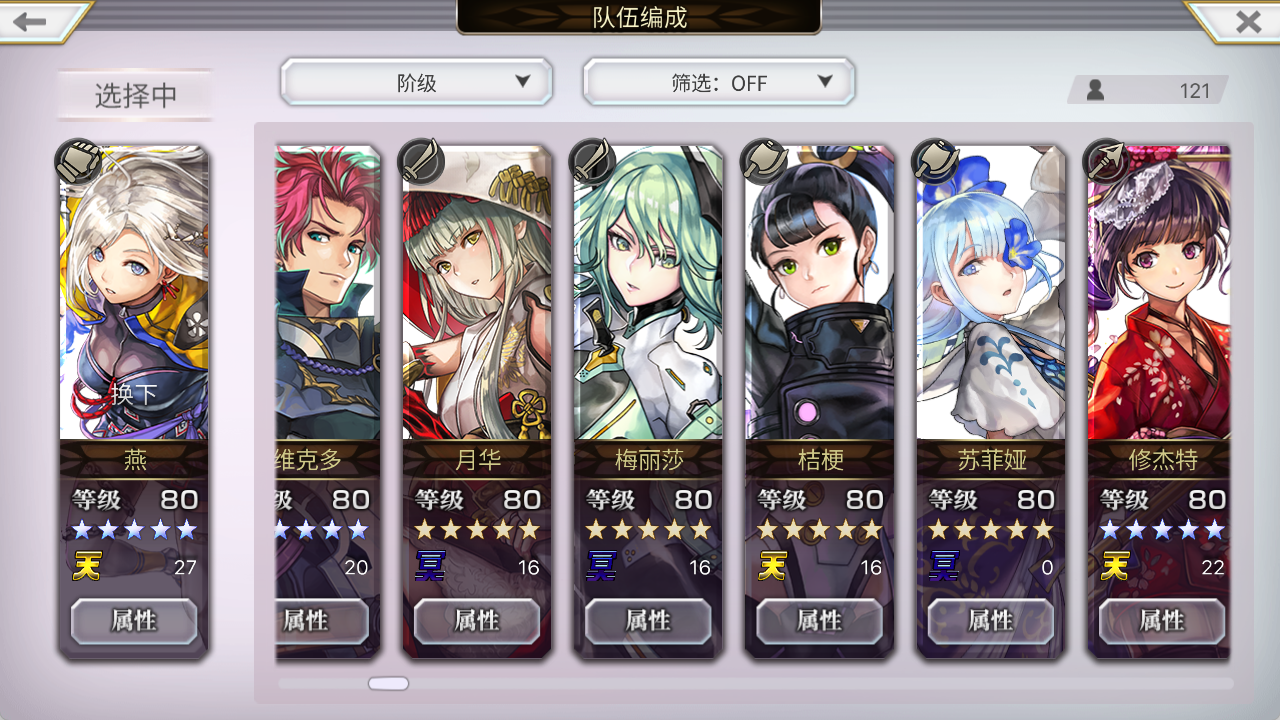Image resolution: width=1280 pixels, height=720 pixels.
Task: Select 梅丽莎's character portrait
Action: pos(649,293)
